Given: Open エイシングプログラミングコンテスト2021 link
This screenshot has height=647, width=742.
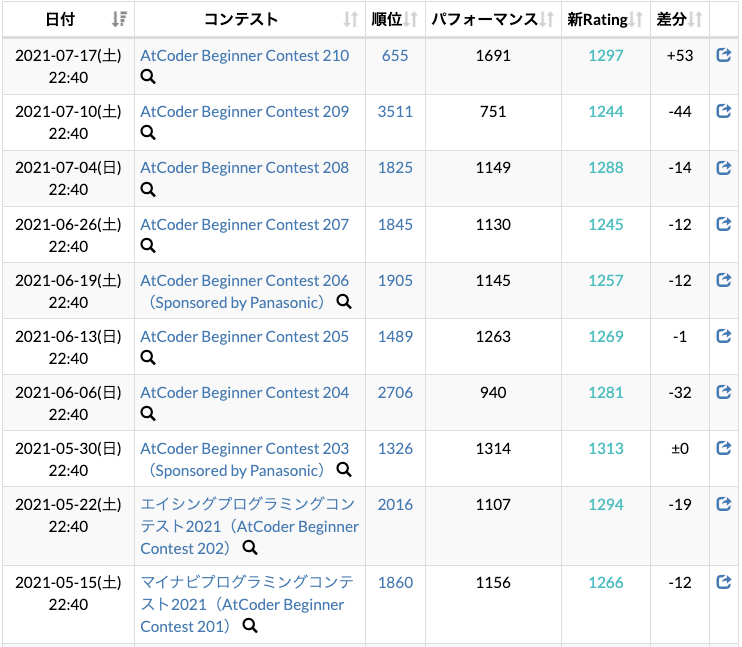Looking at the screenshot, I should [x=249, y=526].
